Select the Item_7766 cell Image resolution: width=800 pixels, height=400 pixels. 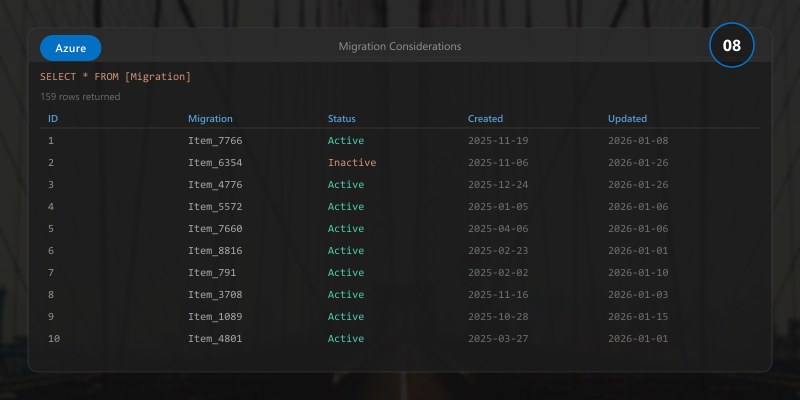pos(215,140)
